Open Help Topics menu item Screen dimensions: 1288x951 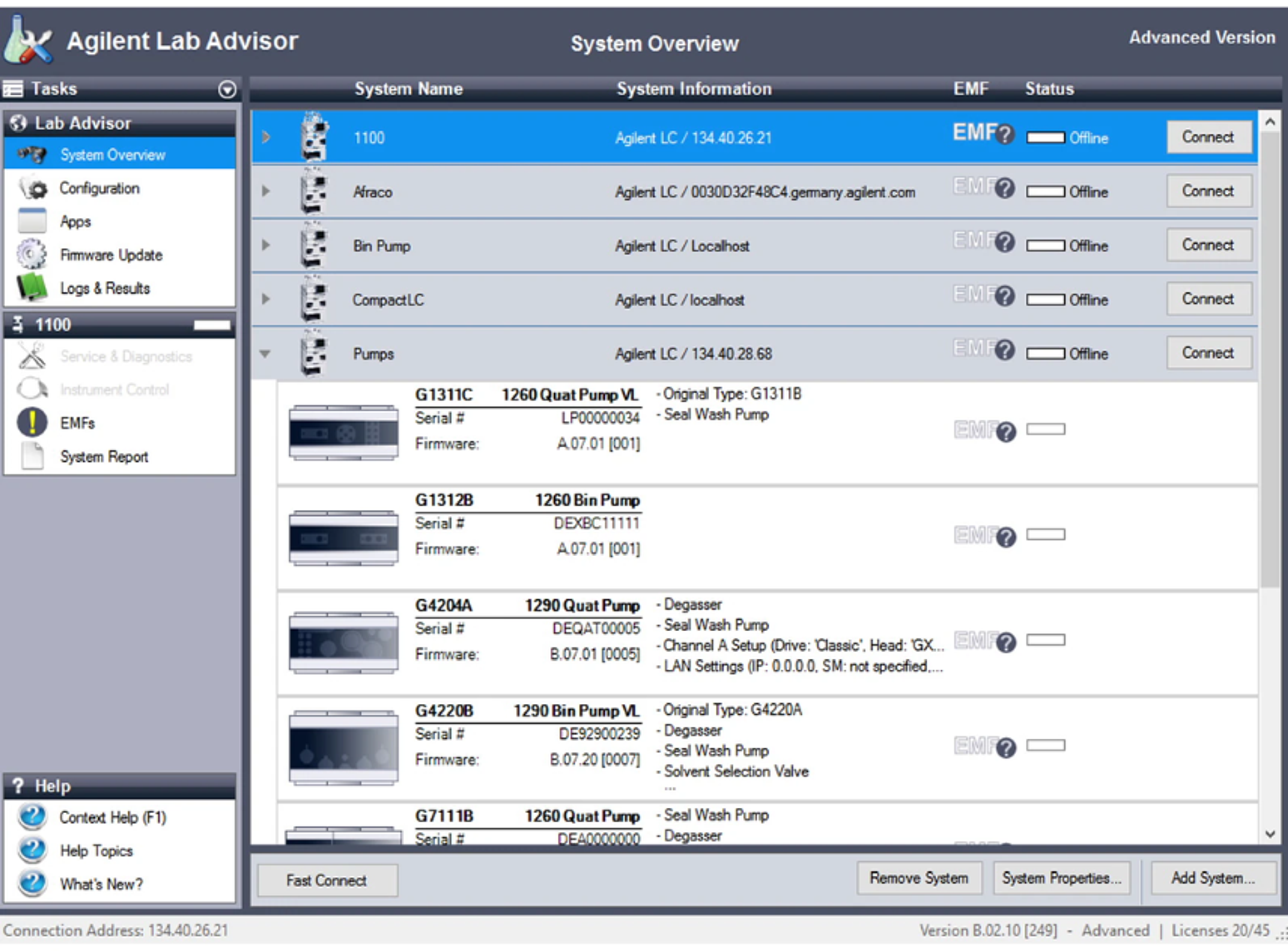click(97, 851)
